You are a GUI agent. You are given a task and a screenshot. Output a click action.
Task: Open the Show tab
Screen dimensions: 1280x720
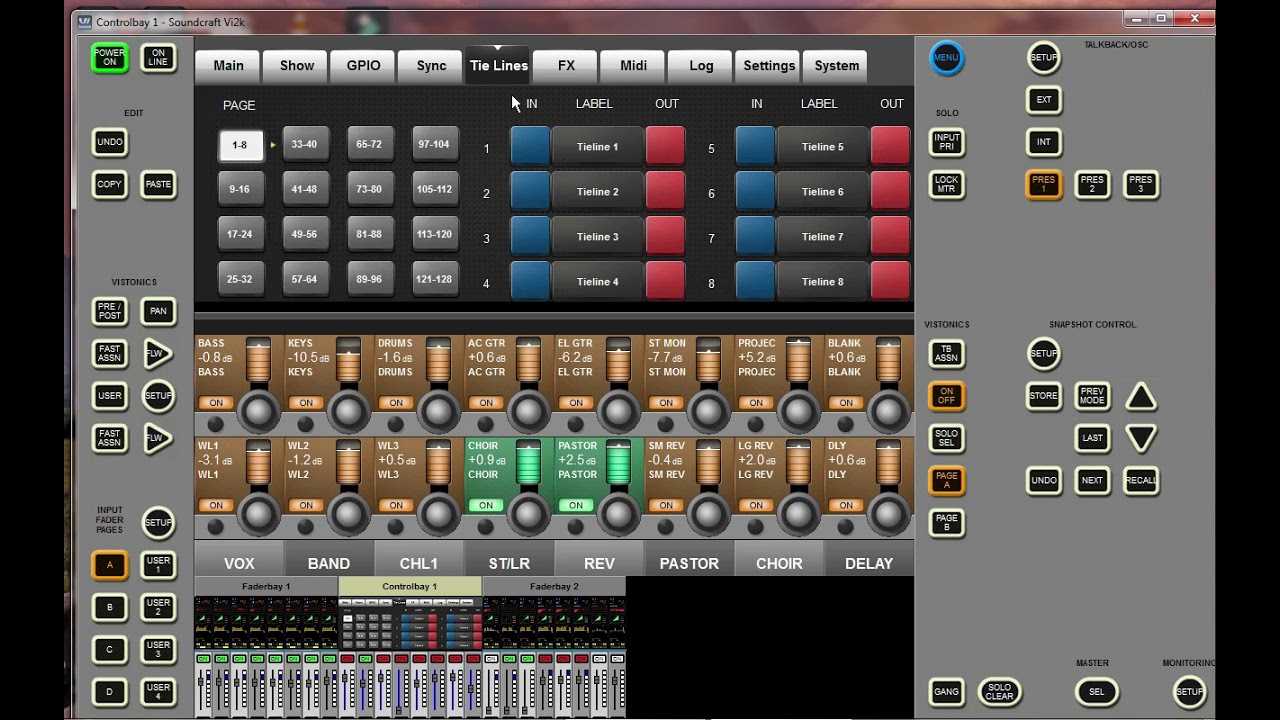coord(297,66)
